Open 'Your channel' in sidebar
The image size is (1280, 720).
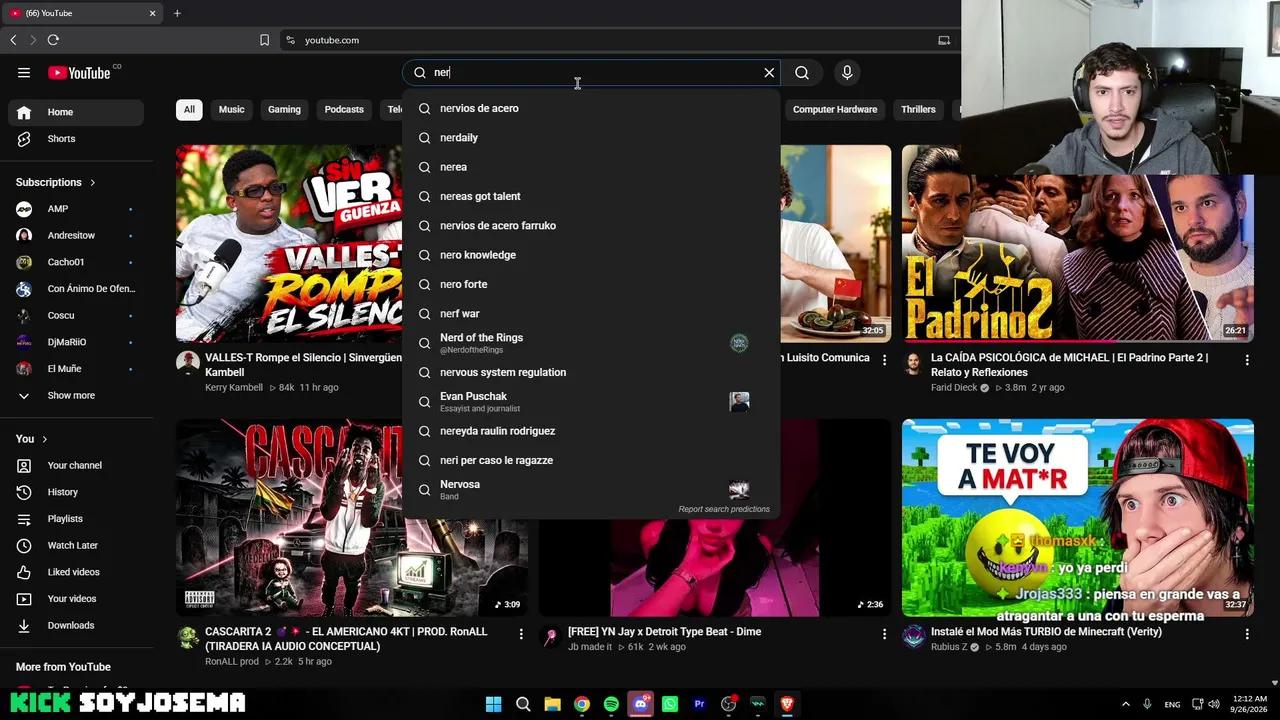tap(76, 465)
